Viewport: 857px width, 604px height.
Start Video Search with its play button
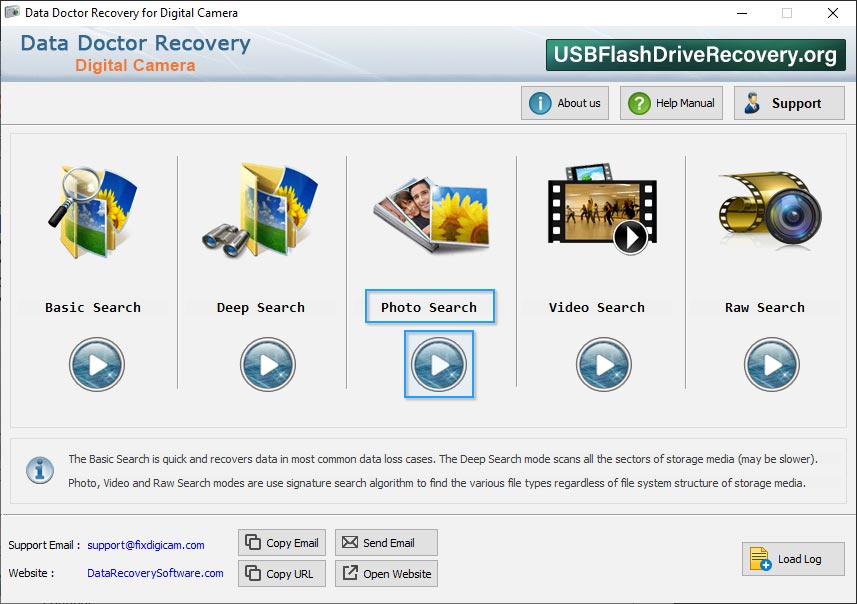(603, 365)
